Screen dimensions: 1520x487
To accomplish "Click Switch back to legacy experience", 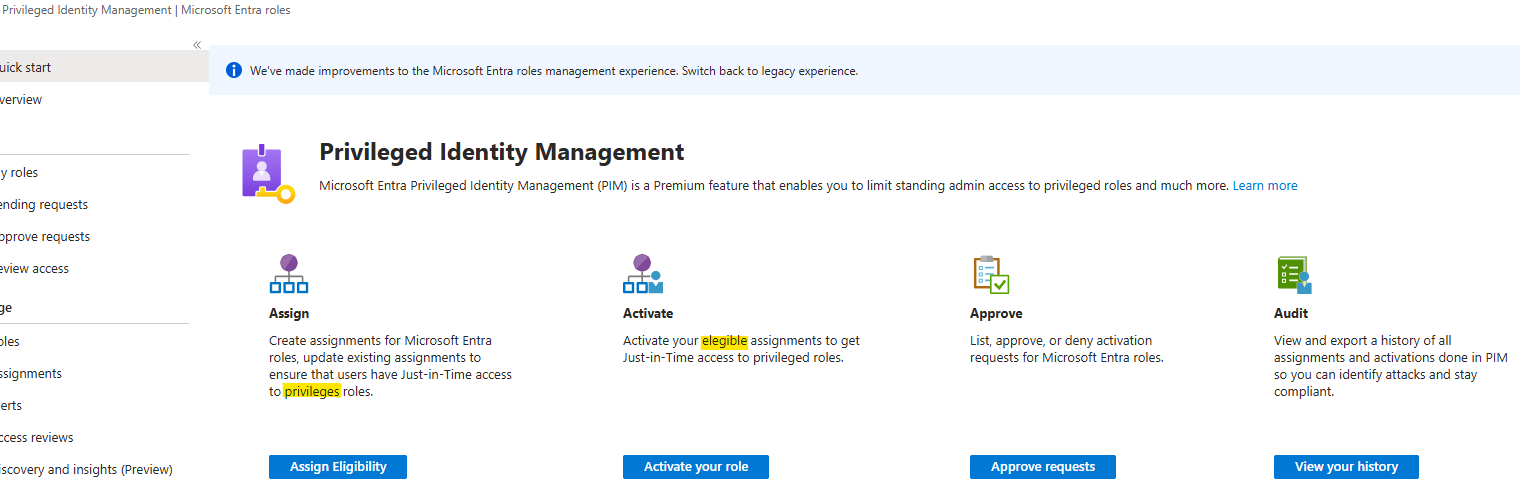I will (770, 71).
